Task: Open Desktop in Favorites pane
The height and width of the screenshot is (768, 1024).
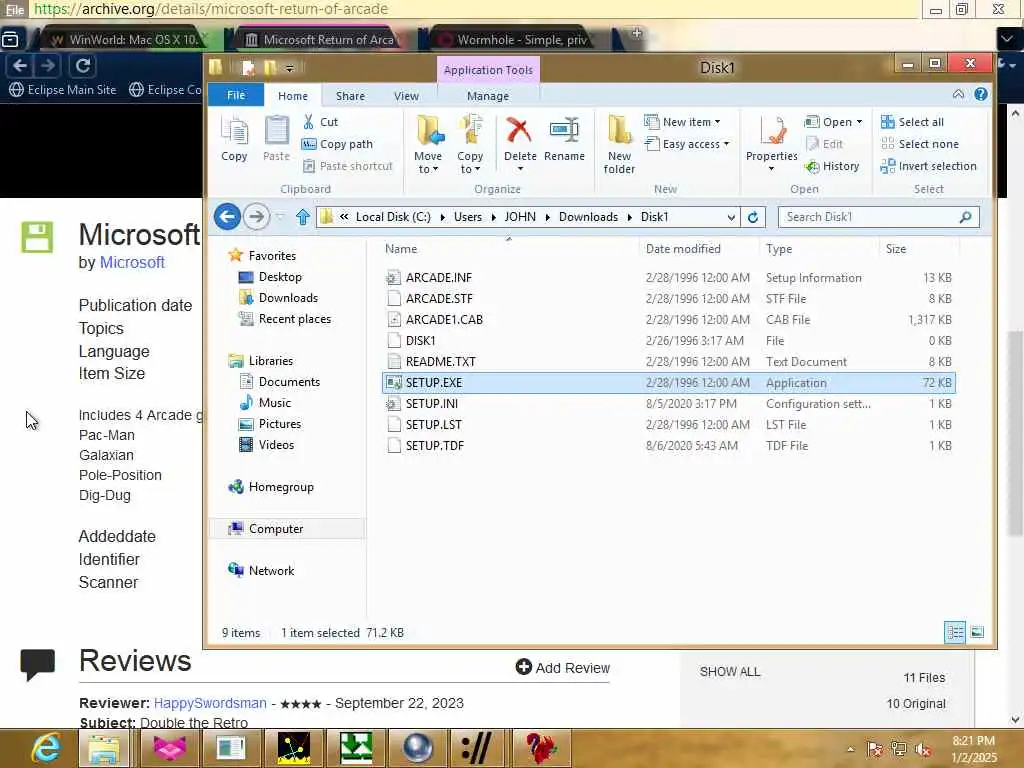Action: coord(280,277)
